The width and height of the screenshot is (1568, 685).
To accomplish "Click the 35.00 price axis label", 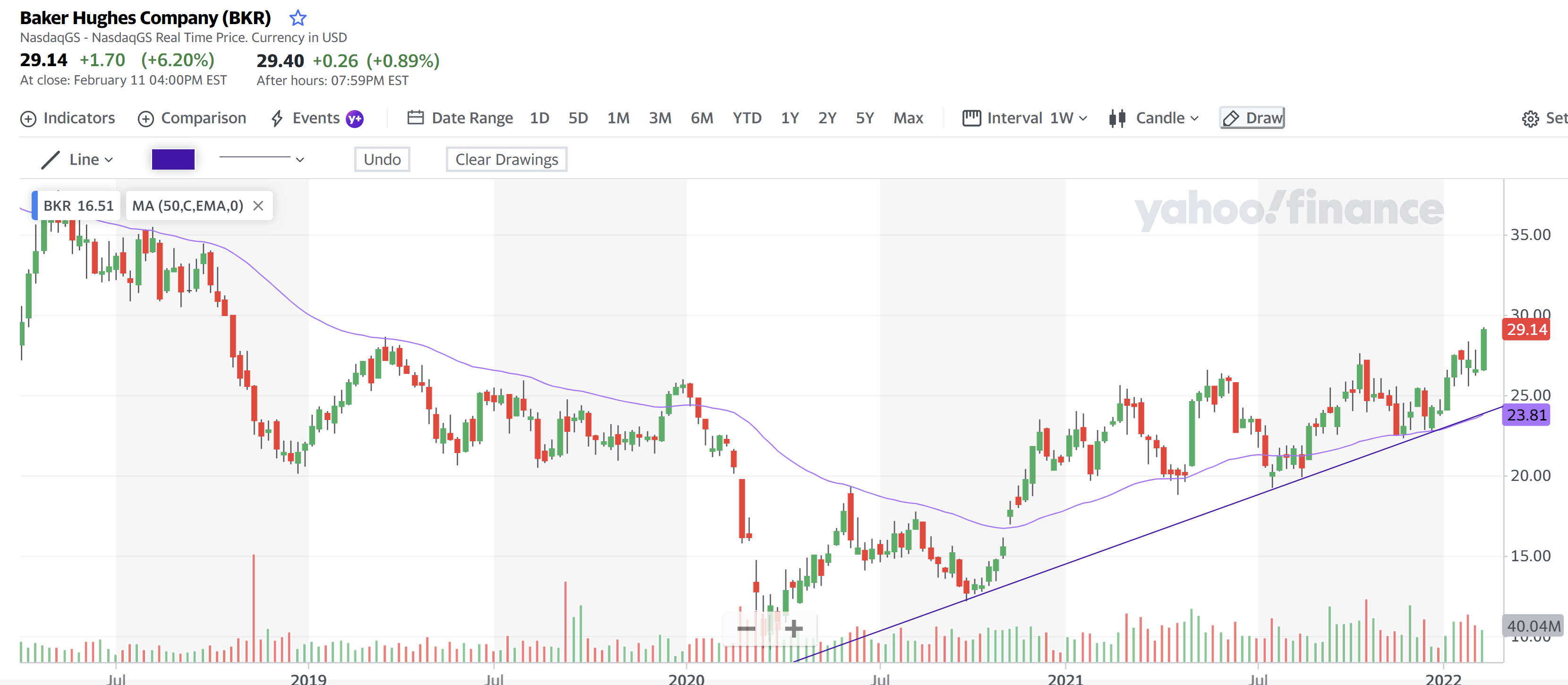I will pyautogui.click(x=1530, y=235).
